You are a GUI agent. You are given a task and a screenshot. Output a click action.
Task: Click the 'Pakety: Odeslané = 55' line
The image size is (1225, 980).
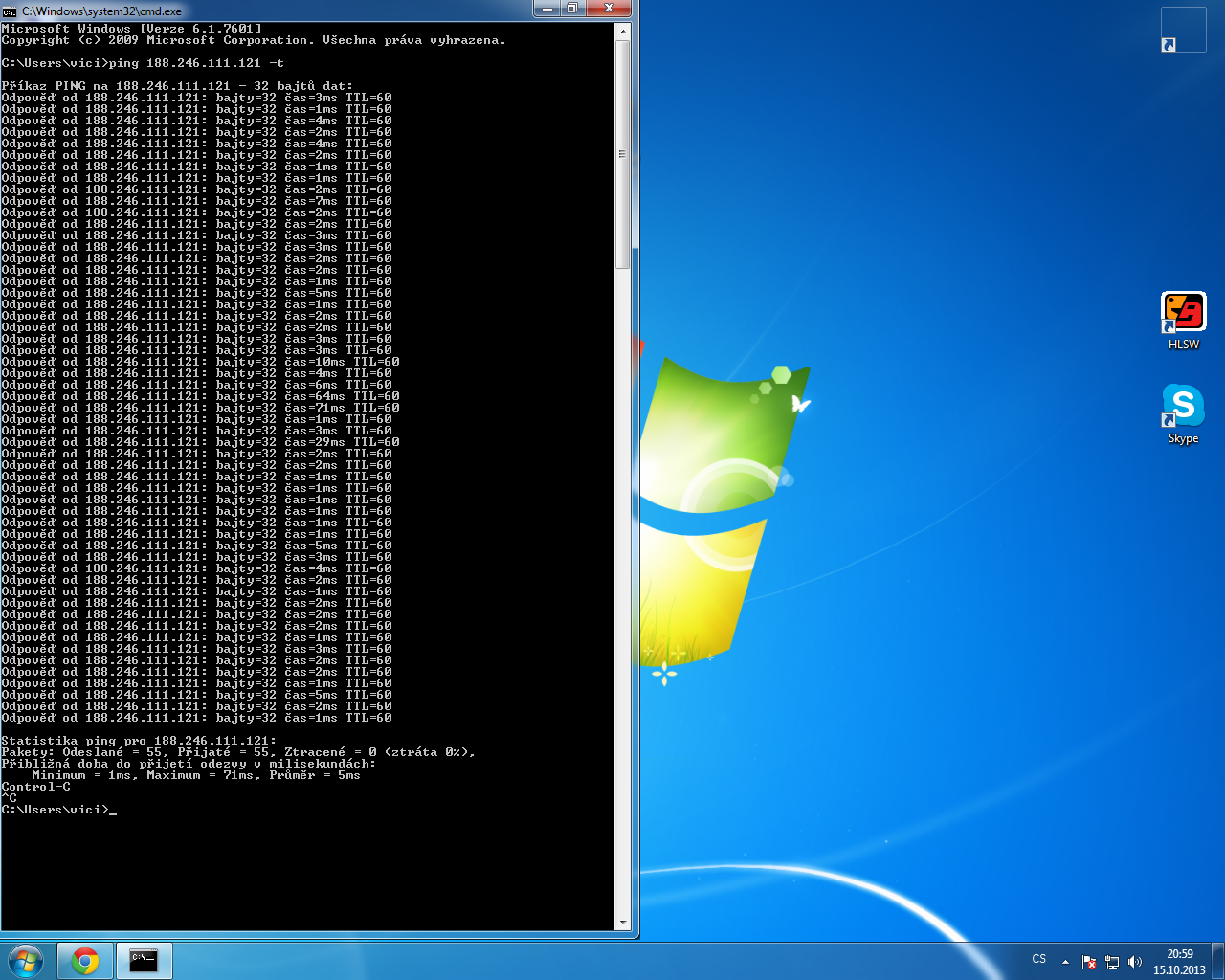coord(238,752)
